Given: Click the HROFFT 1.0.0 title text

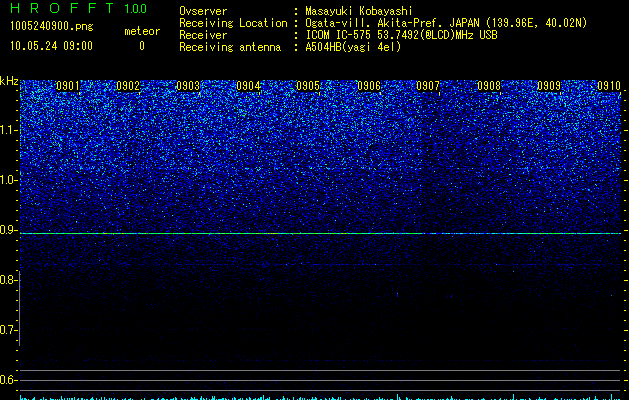Looking at the screenshot, I should pyautogui.click(x=78, y=8).
